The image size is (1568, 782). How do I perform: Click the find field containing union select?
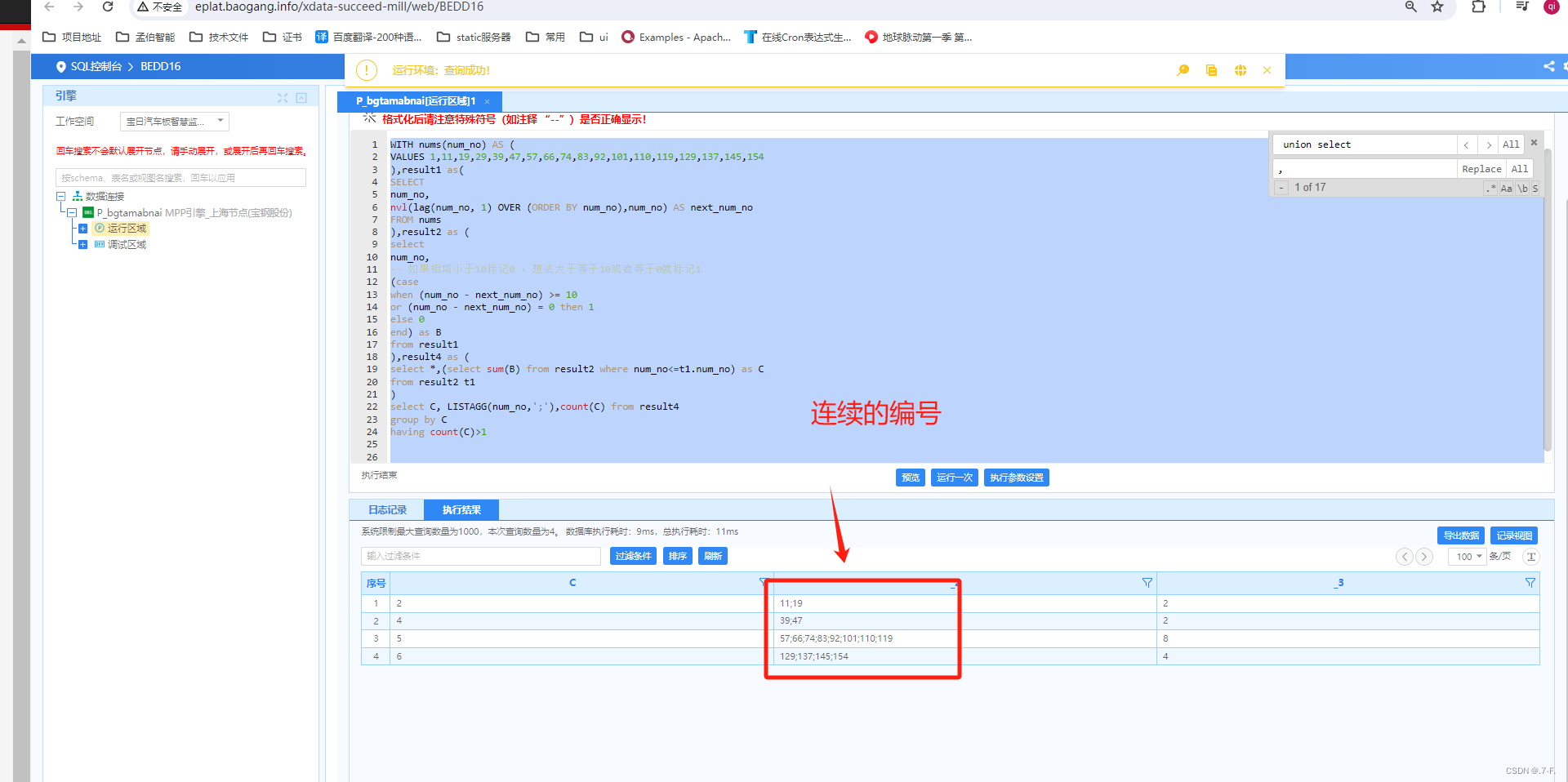[x=1366, y=144]
